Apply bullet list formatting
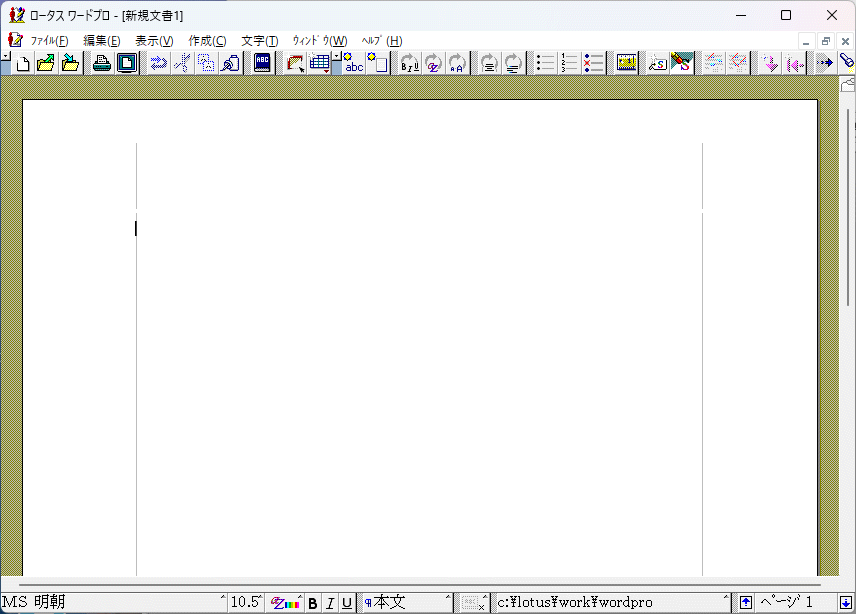The width and height of the screenshot is (856, 614). point(545,64)
